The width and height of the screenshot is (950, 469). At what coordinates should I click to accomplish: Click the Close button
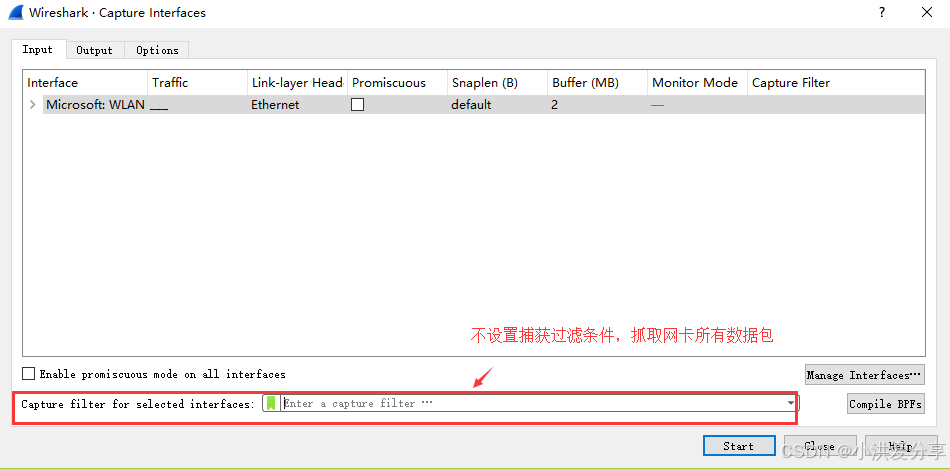(820, 446)
